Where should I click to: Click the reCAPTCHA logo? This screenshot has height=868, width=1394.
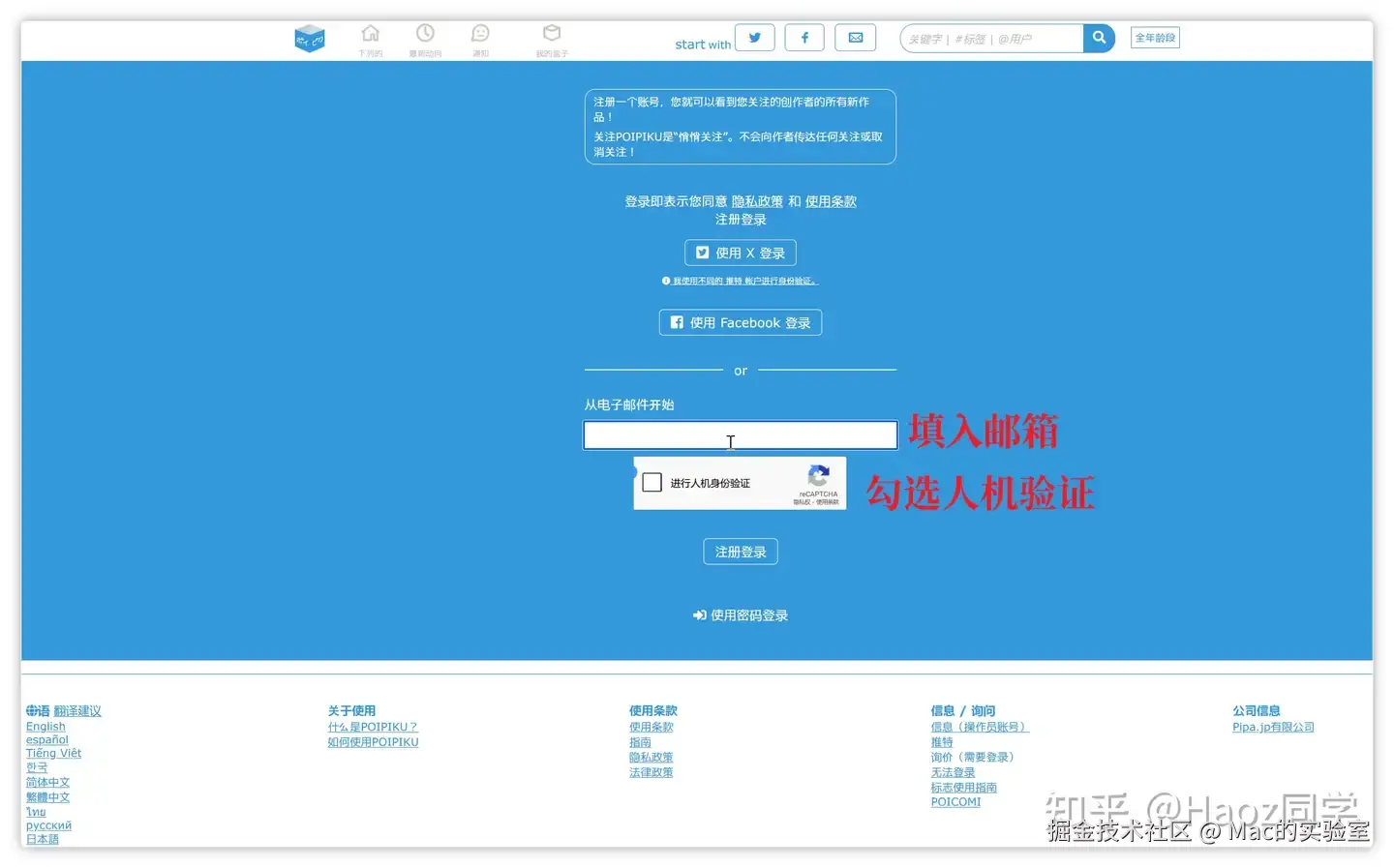818,476
